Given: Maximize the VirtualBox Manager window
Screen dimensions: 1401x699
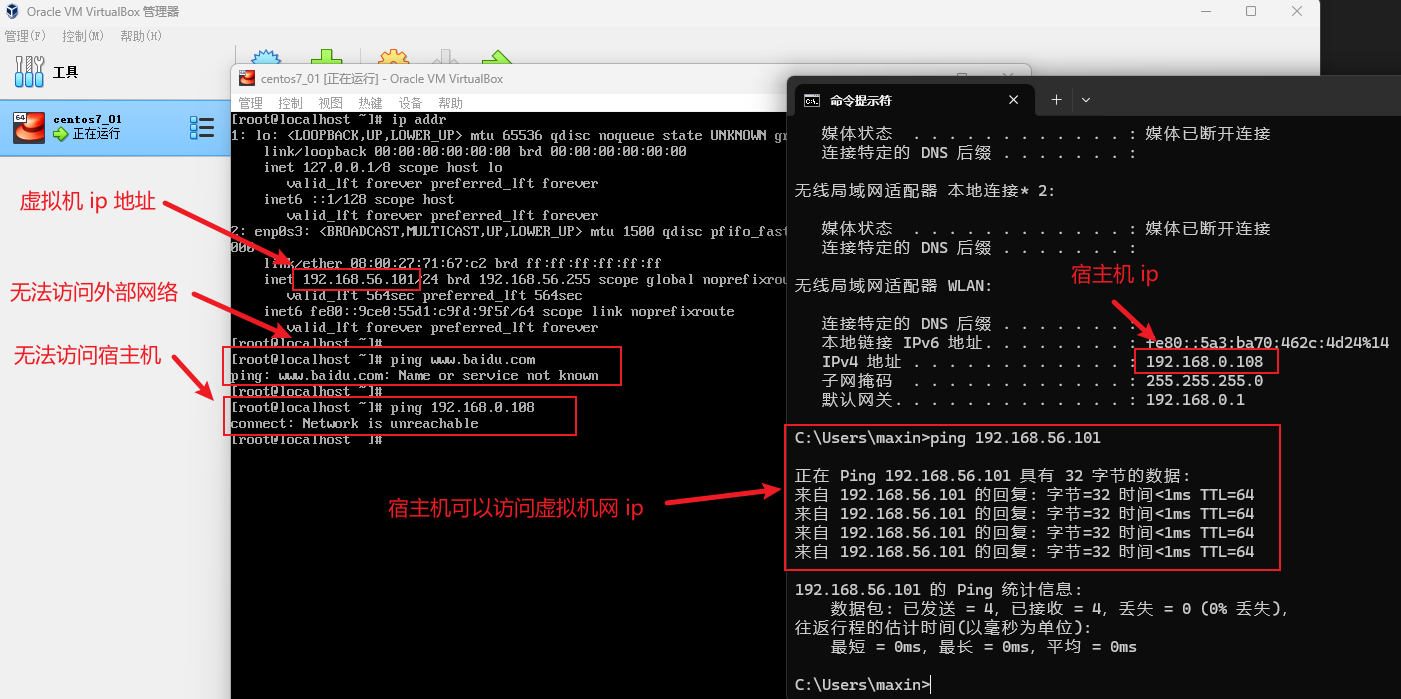Looking at the screenshot, I should point(1251,11).
